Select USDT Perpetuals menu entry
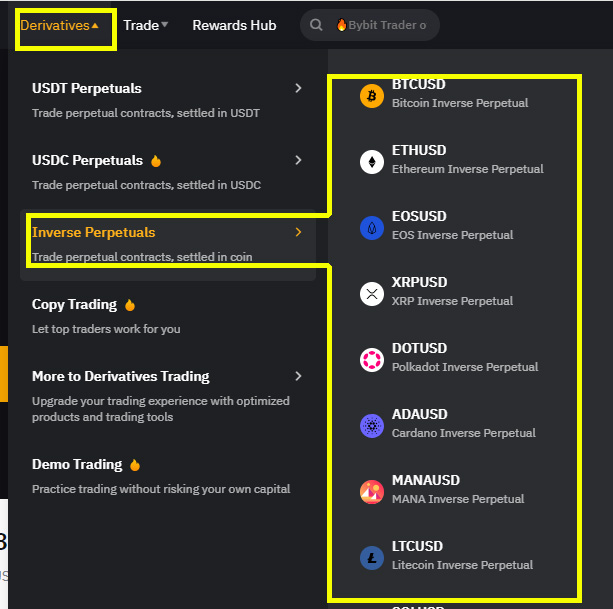This screenshot has width=613, height=609. tap(168, 100)
